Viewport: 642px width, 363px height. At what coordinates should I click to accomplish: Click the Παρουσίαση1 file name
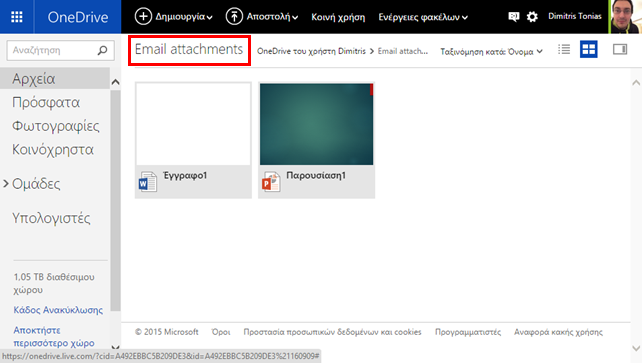click(x=316, y=176)
